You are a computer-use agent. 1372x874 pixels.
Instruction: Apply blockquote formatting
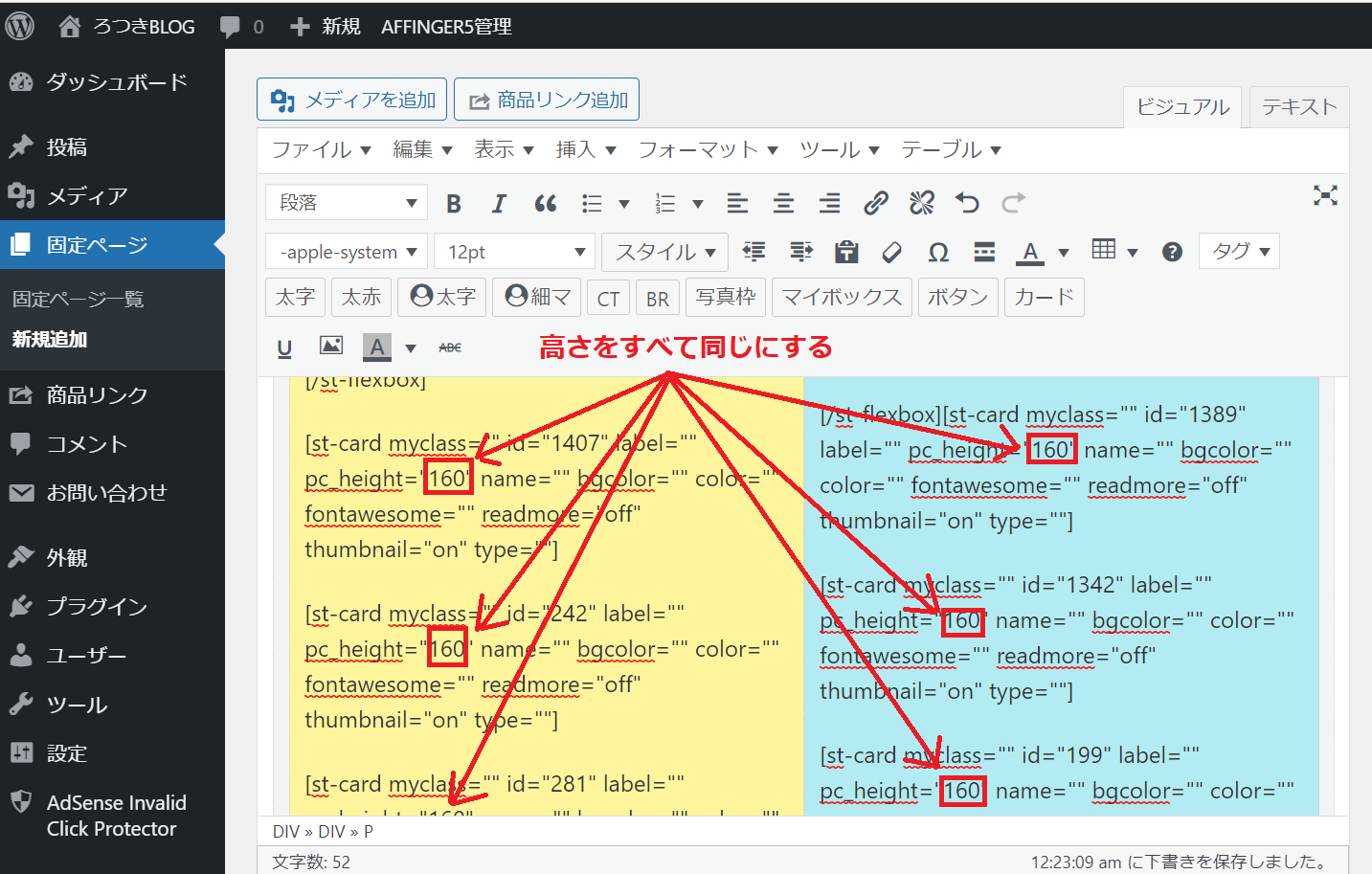tap(545, 203)
